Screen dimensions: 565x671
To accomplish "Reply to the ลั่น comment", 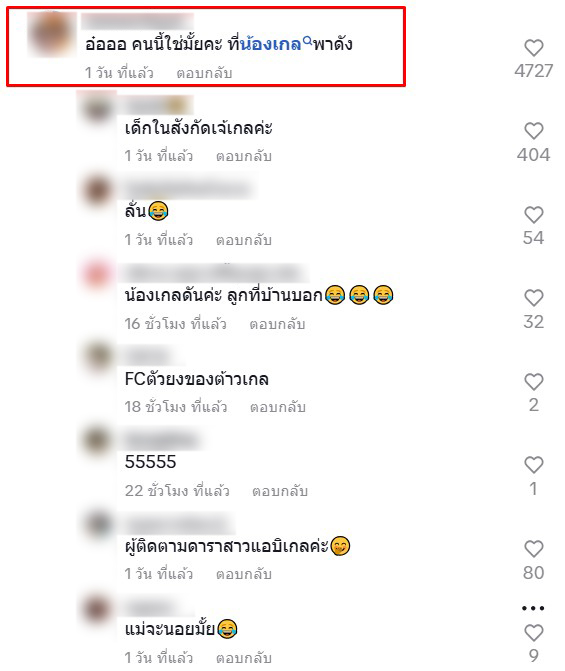I will click(x=244, y=240).
